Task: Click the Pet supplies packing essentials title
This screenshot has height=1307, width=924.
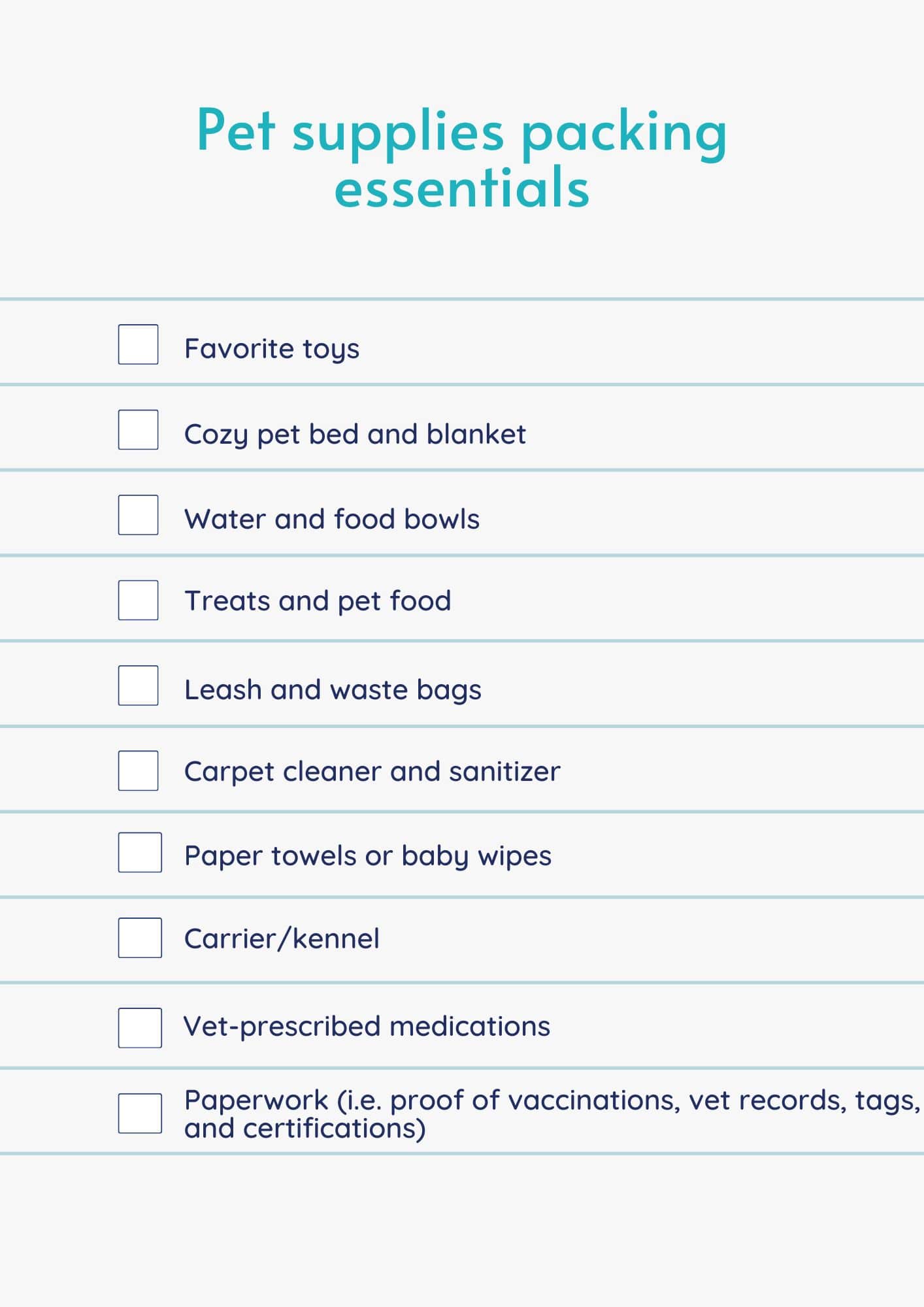Action: (x=462, y=159)
